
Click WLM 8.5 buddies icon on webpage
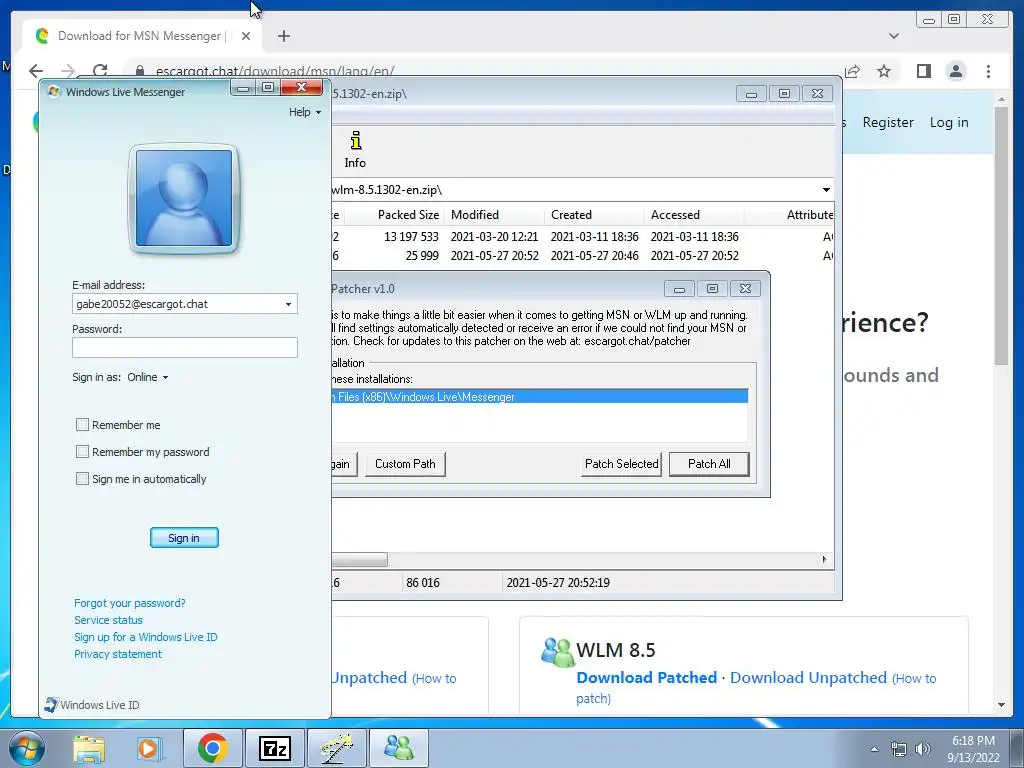point(558,652)
